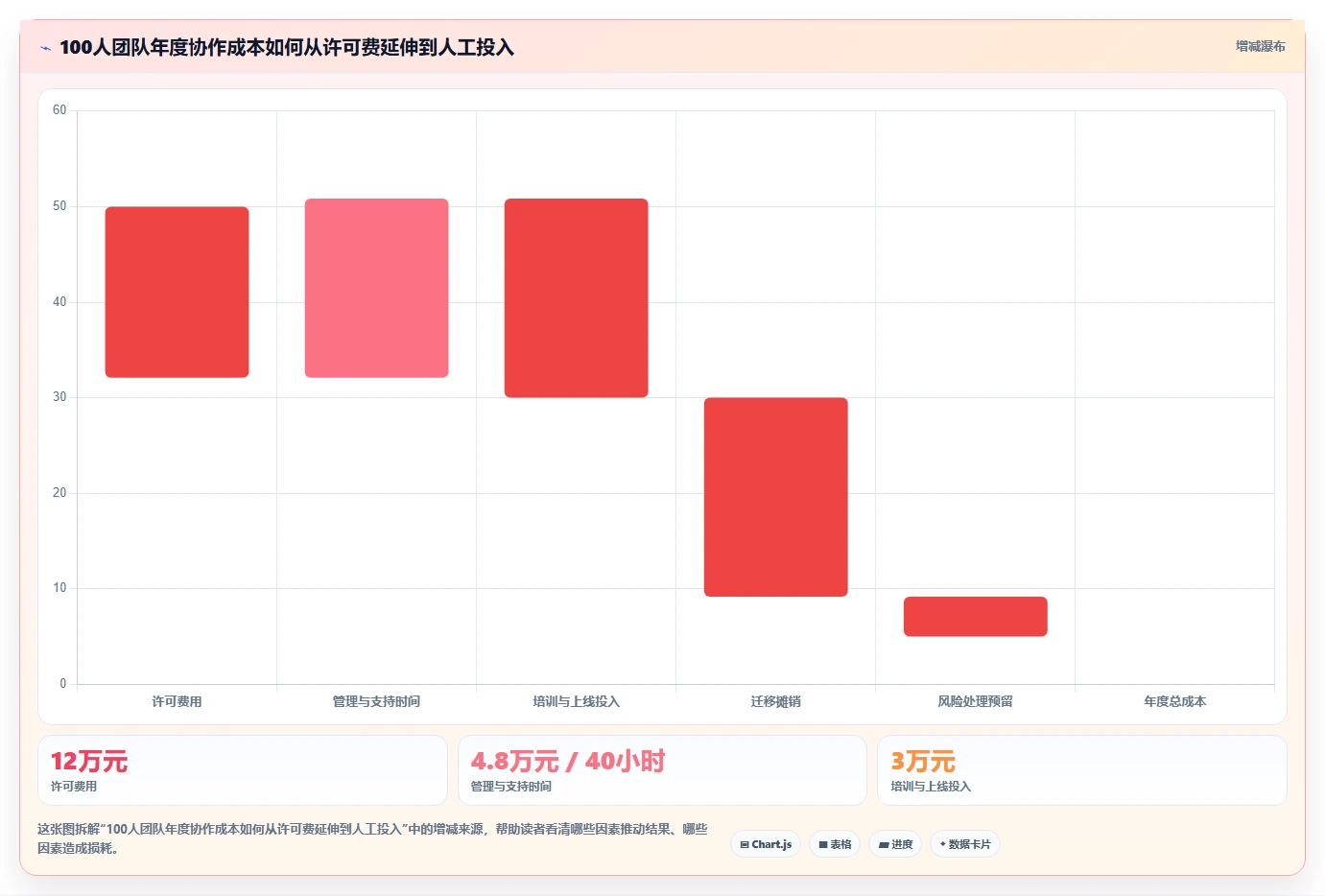Click the y-axis value 0
This screenshot has width=1325, height=896.
click(x=63, y=684)
